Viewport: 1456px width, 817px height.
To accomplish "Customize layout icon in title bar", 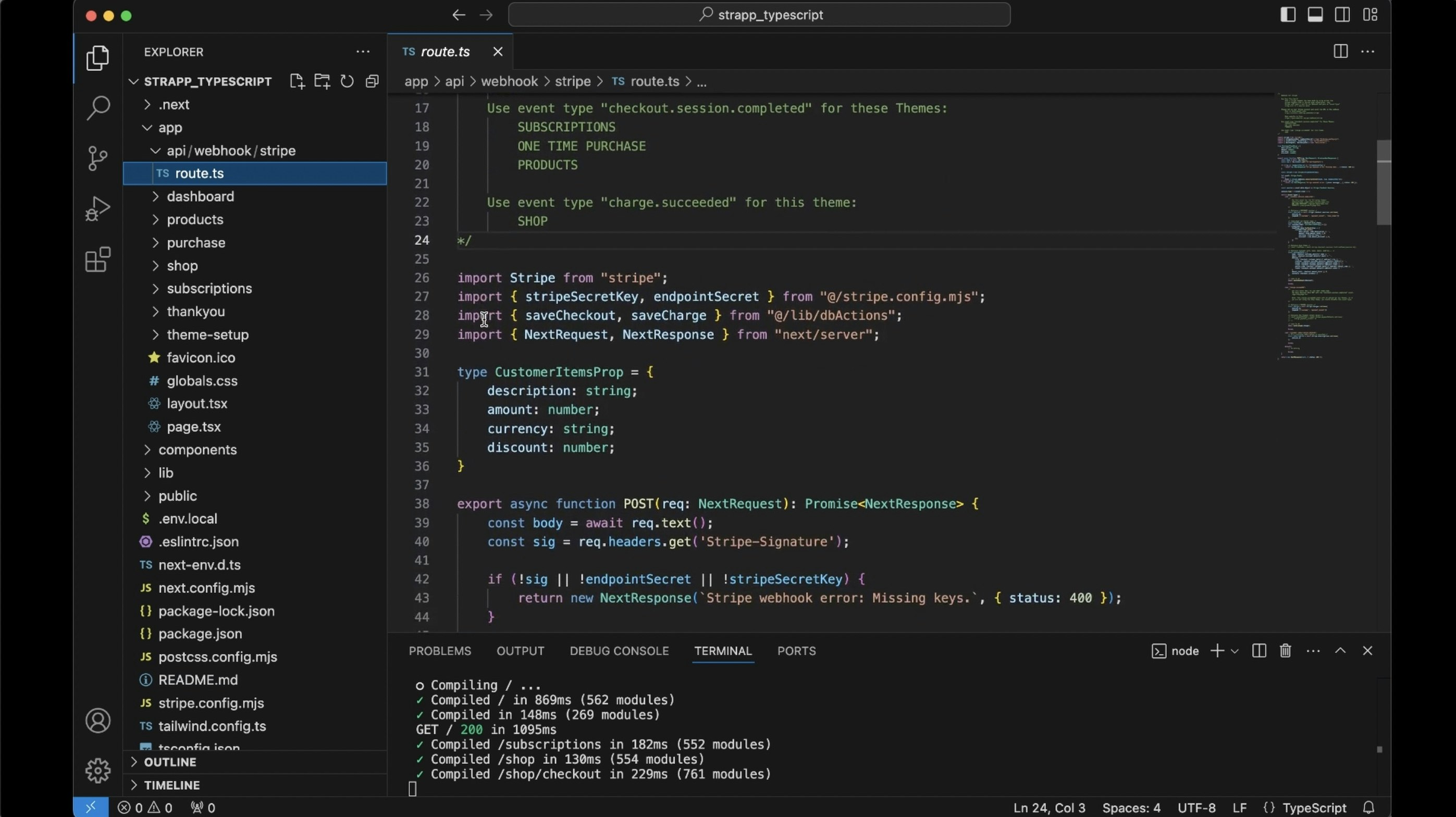I will [x=1370, y=15].
